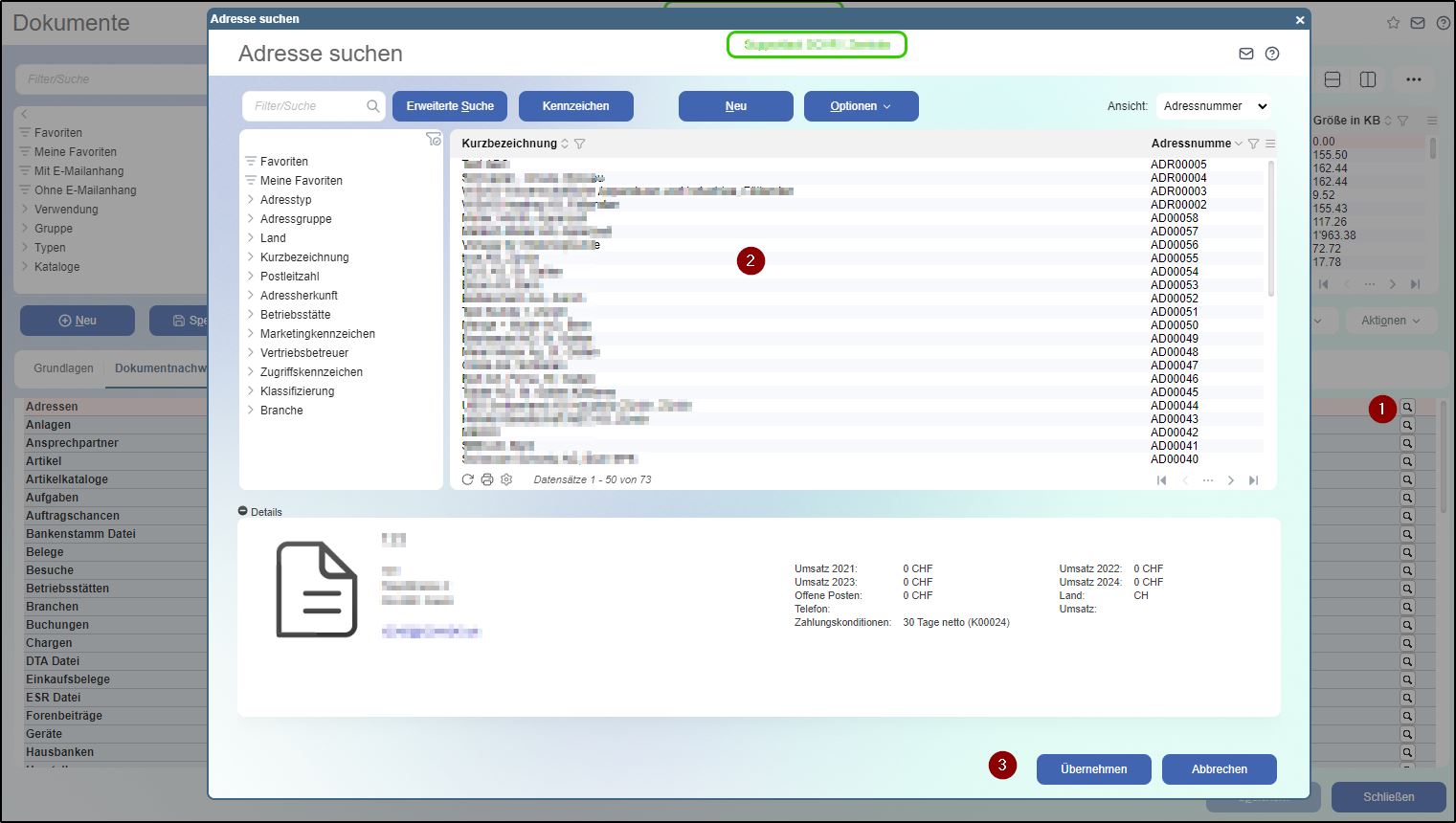Click the mail icon in the dialog header
This screenshot has height=823, width=1456.
point(1246,54)
